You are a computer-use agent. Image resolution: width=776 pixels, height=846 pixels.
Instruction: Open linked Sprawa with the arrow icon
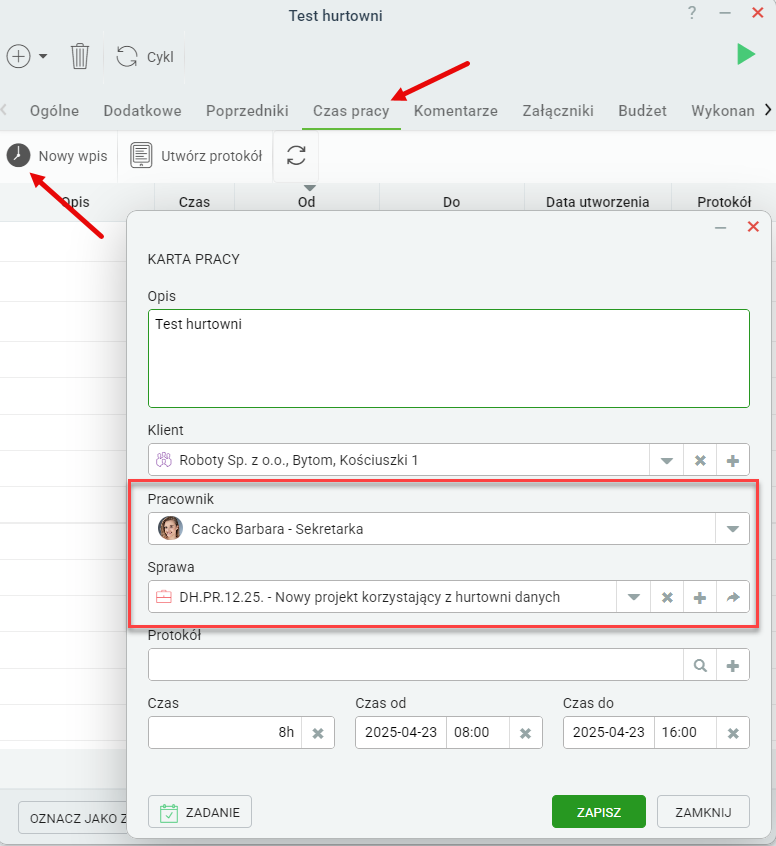pyautogui.click(x=733, y=597)
